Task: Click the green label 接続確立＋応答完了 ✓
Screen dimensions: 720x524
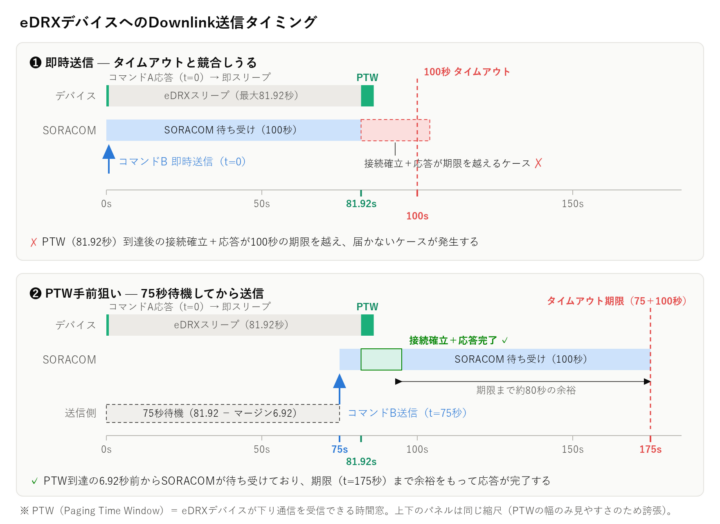Action: point(459,340)
